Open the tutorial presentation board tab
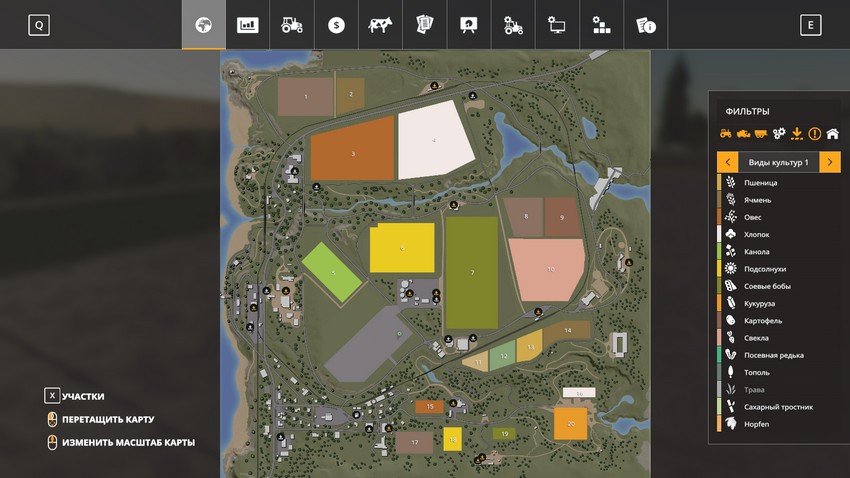Image resolution: width=850 pixels, height=478 pixels. click(x=468, y=25)
